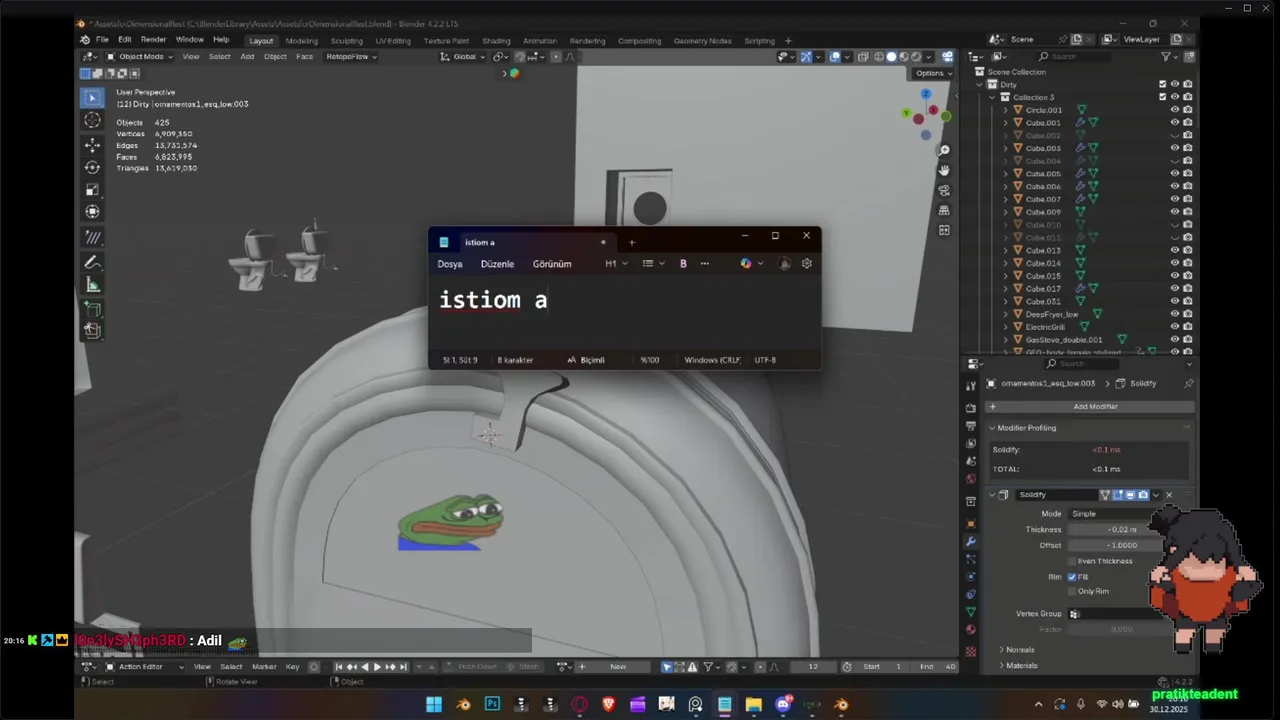Pin the properties editor with pin icon
This screenshot has width=1280, height=720.
point(1188,383)
